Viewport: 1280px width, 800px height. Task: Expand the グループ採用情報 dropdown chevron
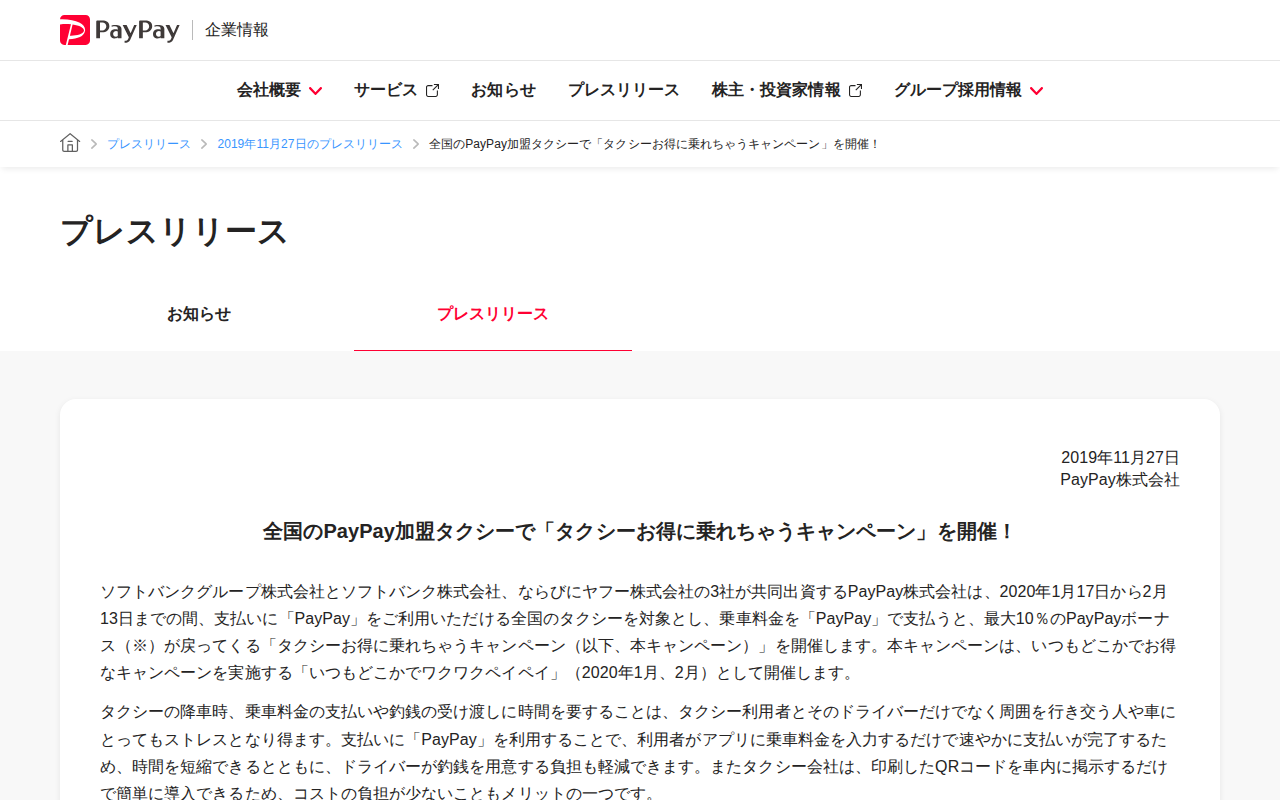(1036, 91)
